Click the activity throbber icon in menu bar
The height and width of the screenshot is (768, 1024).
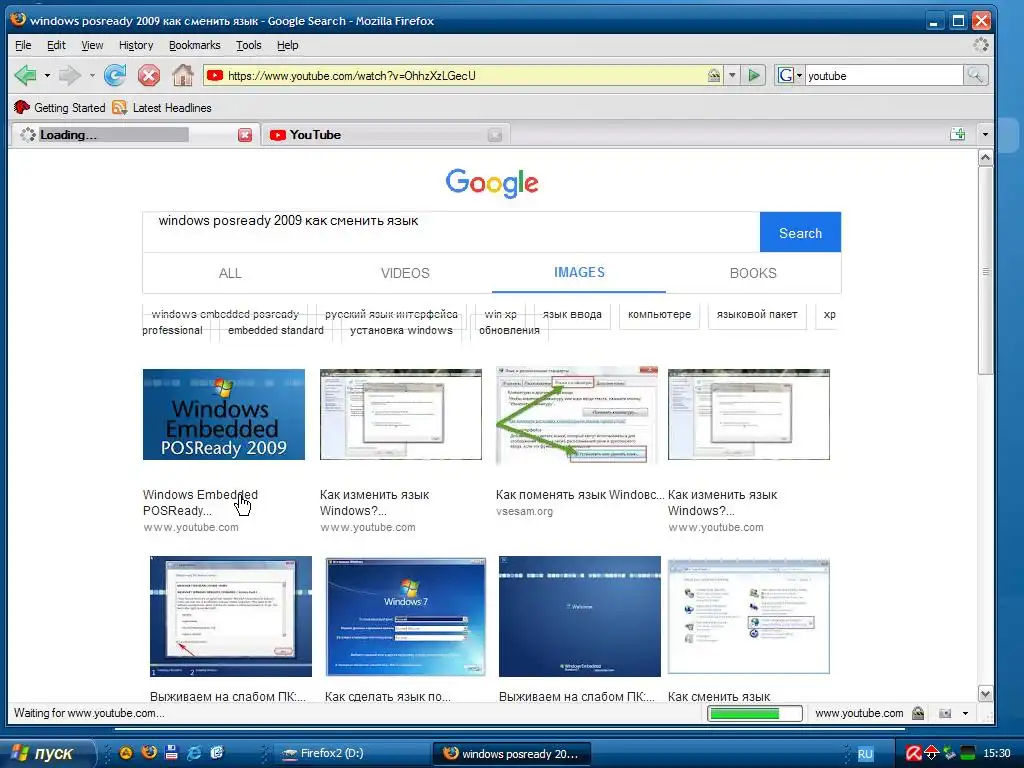(981, 44)
